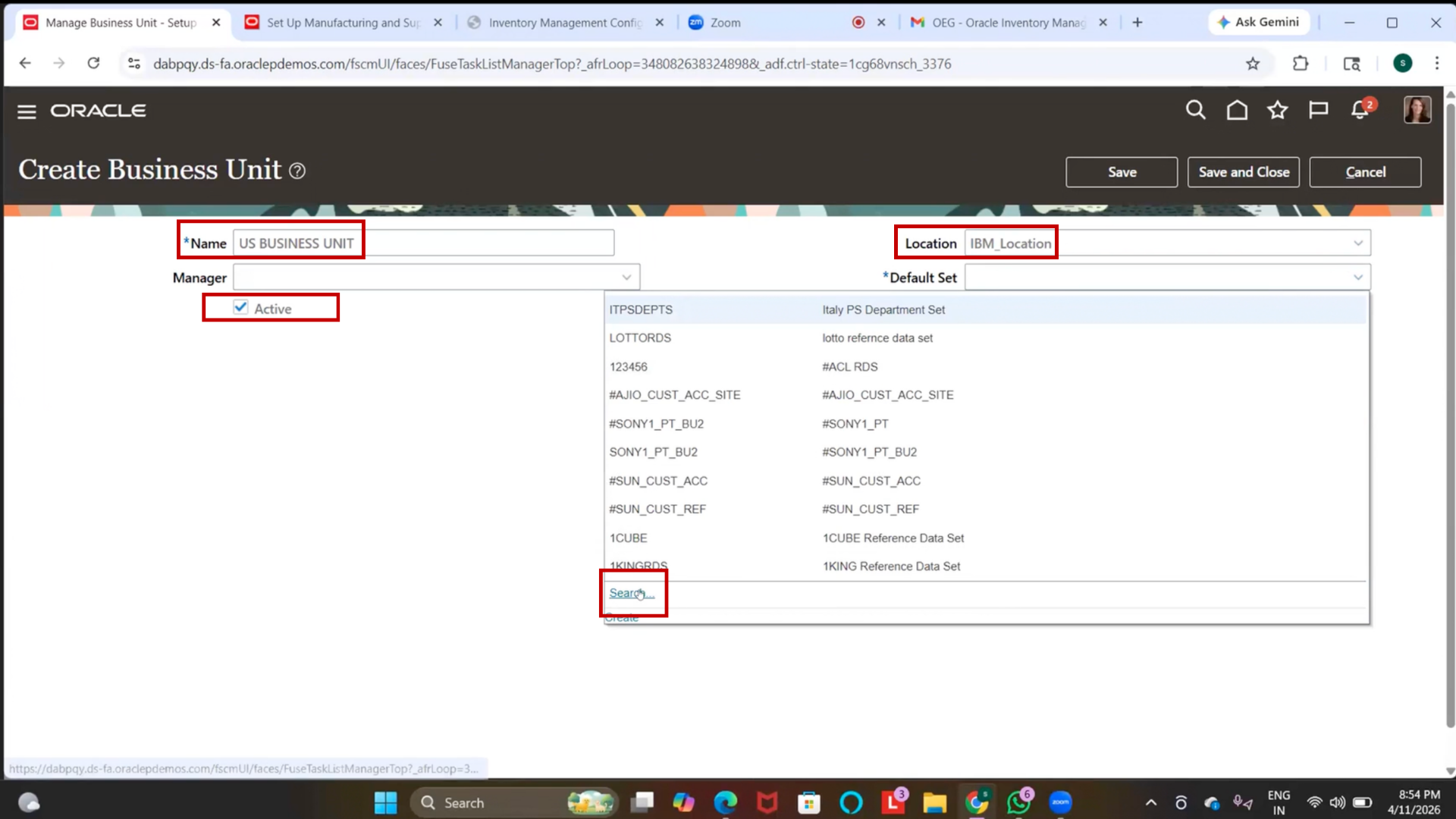Click the help icon next to Create Business Unit
The height and width of the screenshot is (819, 1456).
coord(297,171)
